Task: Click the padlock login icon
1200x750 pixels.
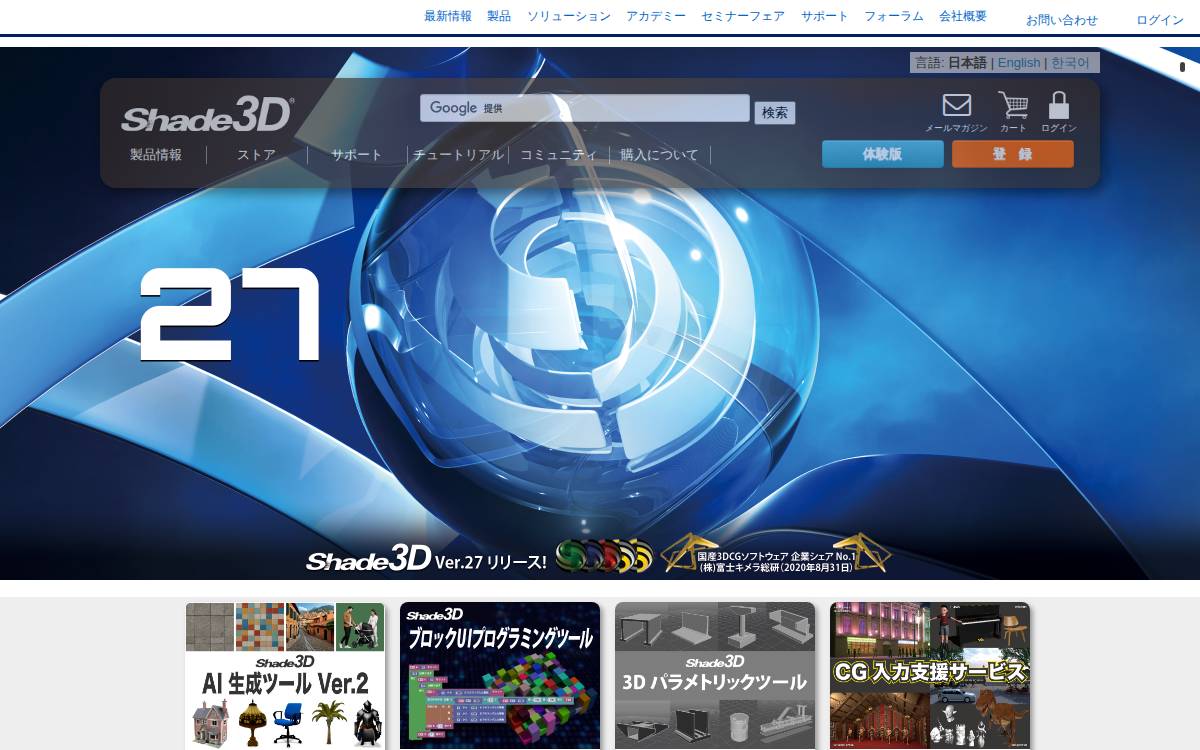Action: coord(1059,105)
